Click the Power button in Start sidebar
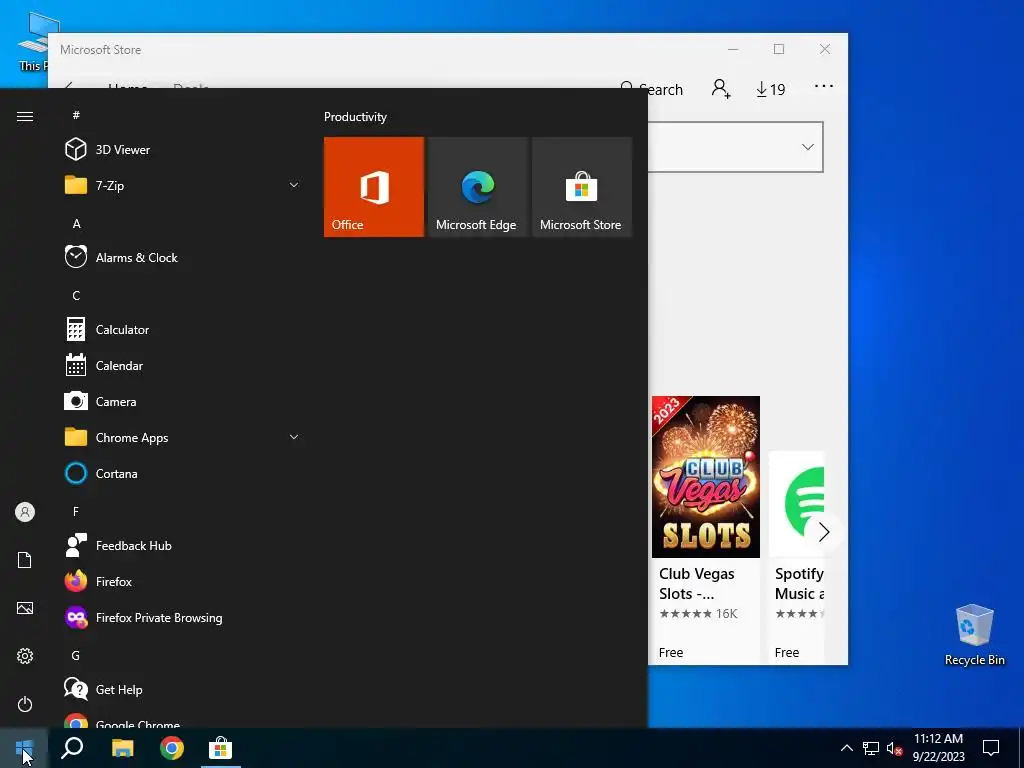 [25, 704]
